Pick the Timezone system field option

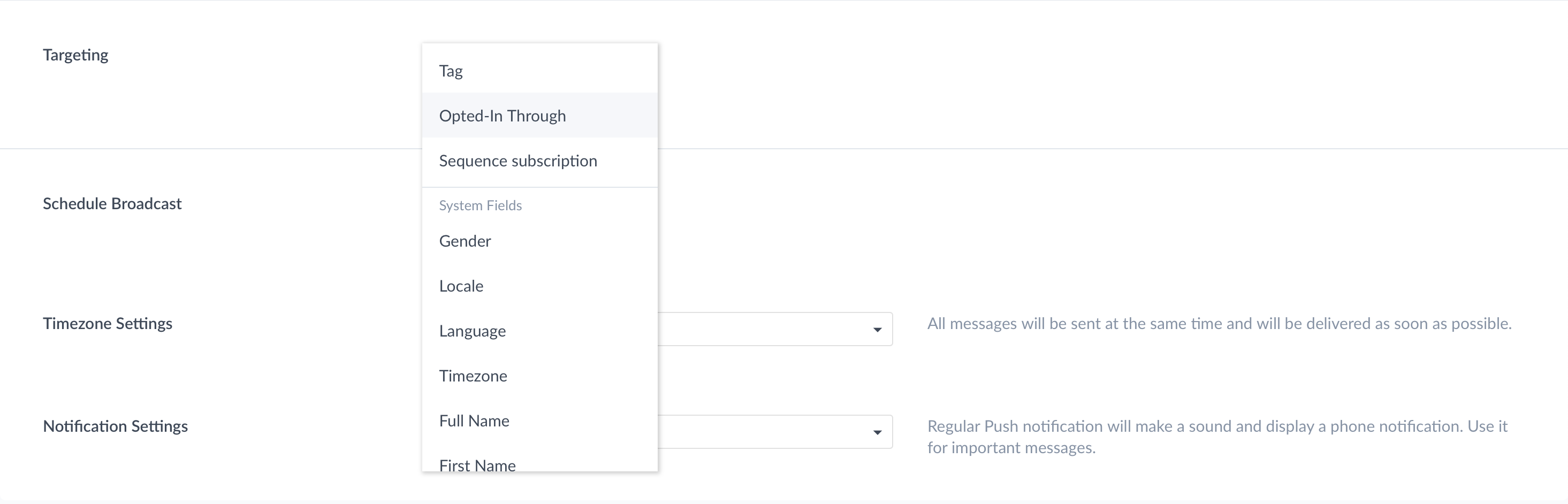pos(539,376)
